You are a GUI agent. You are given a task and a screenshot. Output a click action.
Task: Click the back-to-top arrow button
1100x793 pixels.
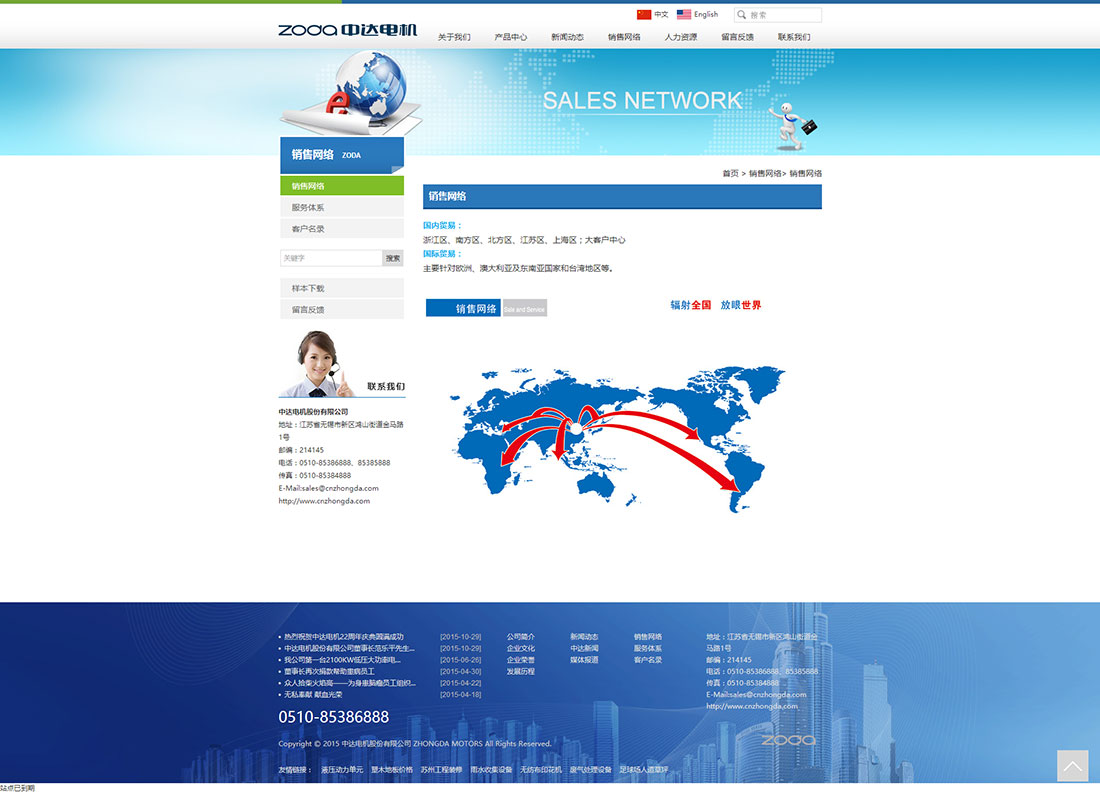pos(1072,766)
